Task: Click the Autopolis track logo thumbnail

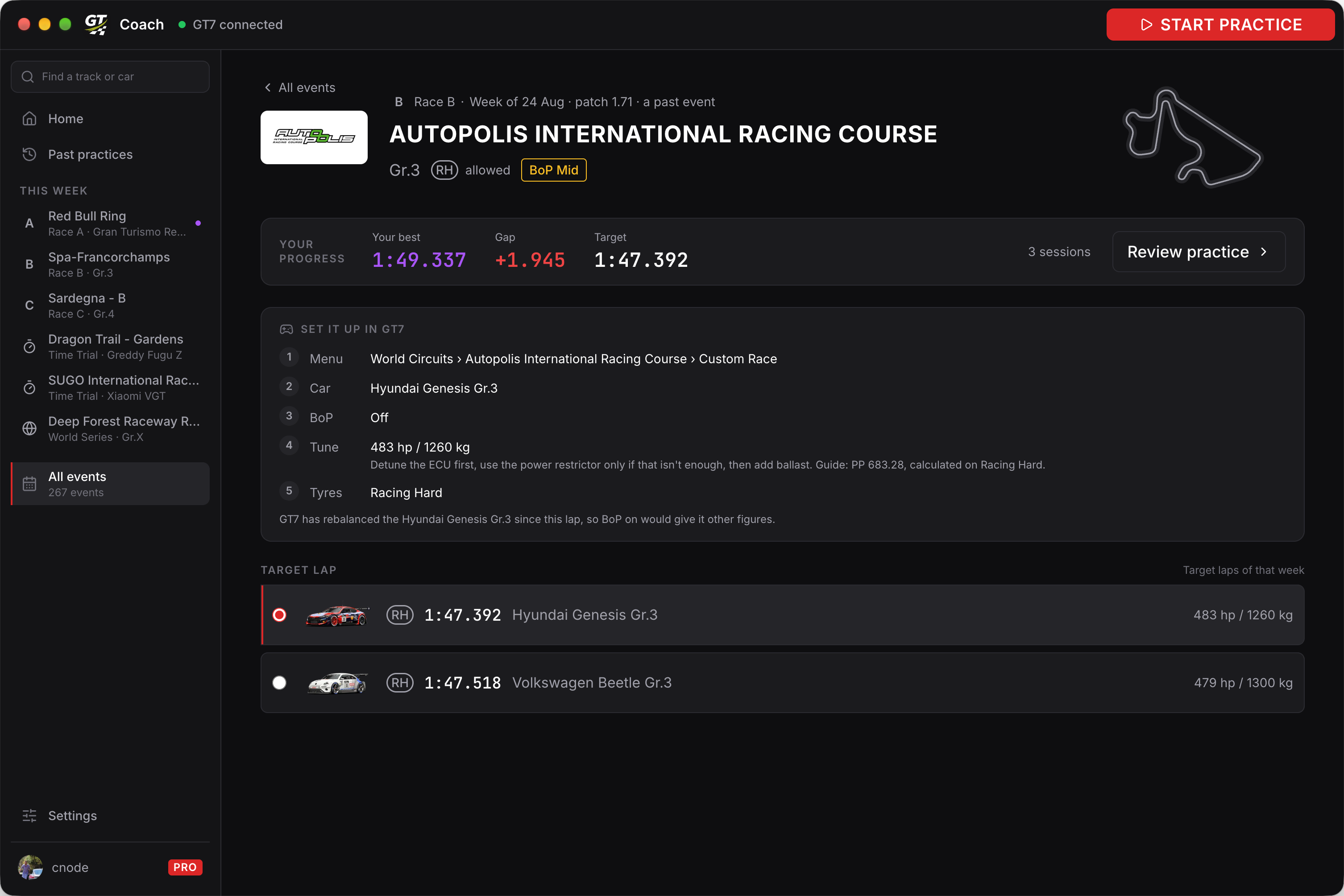Action: pyautogui.click(x=314, y=137)
